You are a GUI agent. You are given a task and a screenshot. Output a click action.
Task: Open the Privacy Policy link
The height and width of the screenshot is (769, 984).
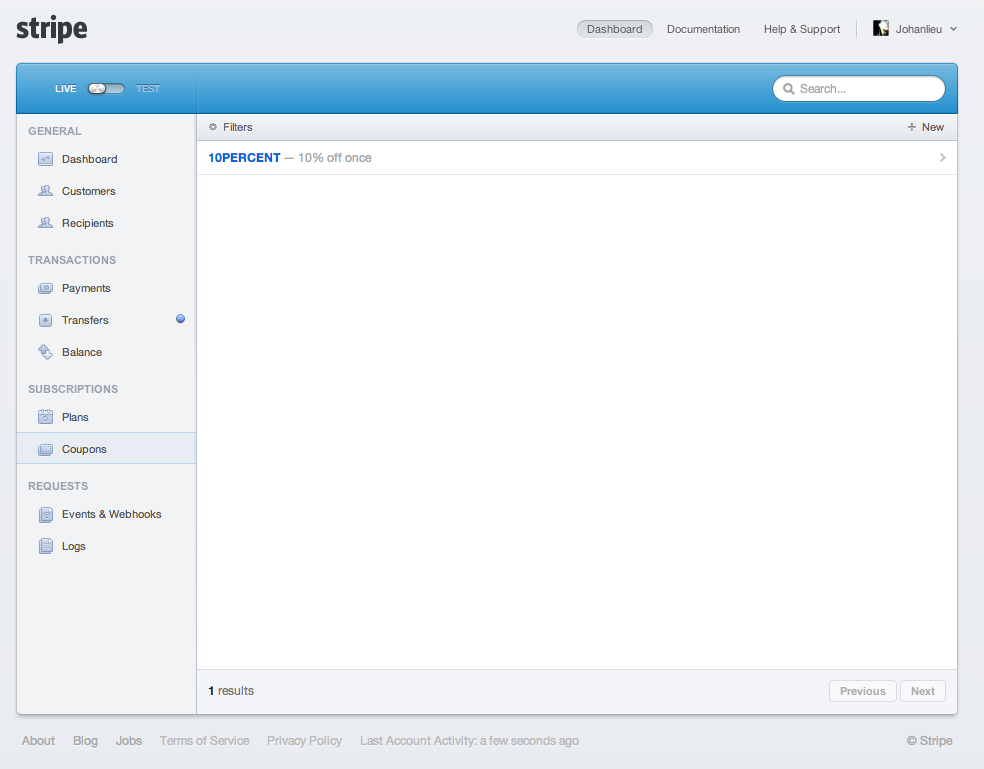(x=304, y=741)
